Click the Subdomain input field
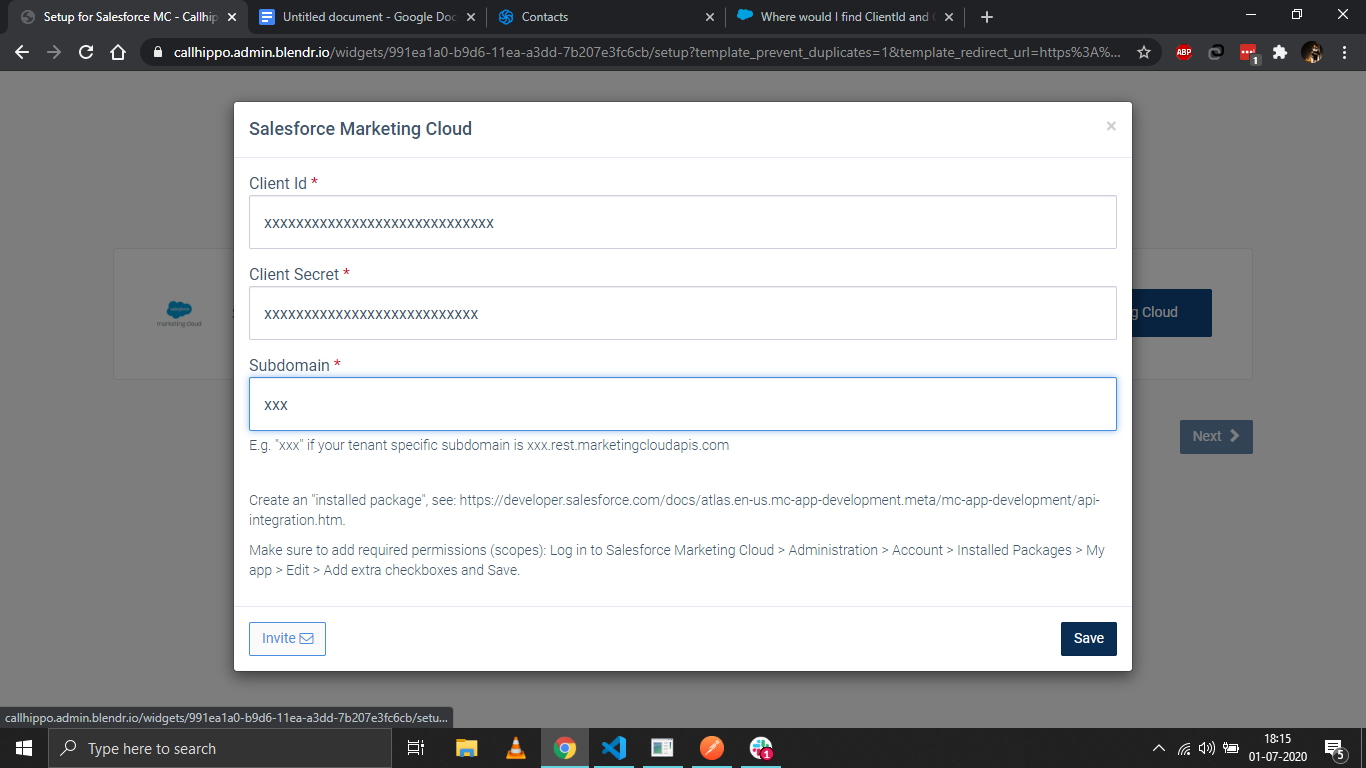 (683, 404)
